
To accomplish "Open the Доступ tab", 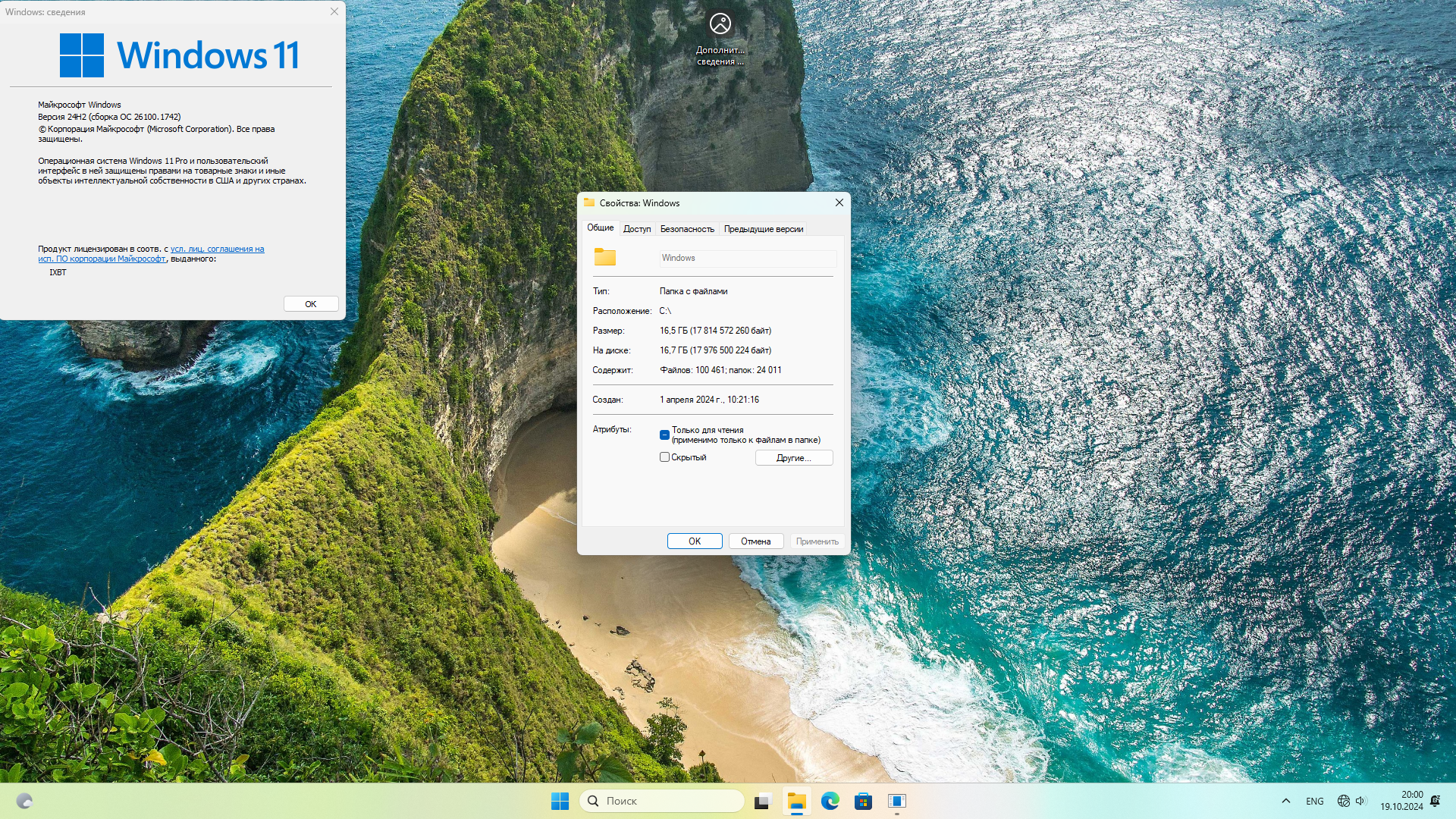I will 636,228.
